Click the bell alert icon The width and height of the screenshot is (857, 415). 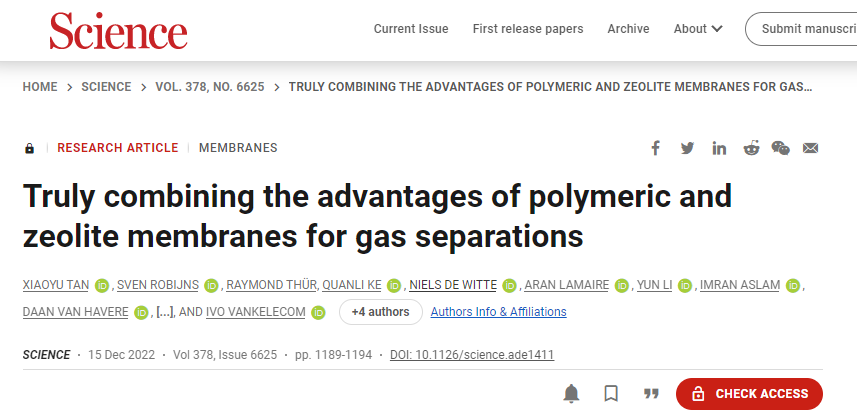pyautogui.click(x=571, y=394)
